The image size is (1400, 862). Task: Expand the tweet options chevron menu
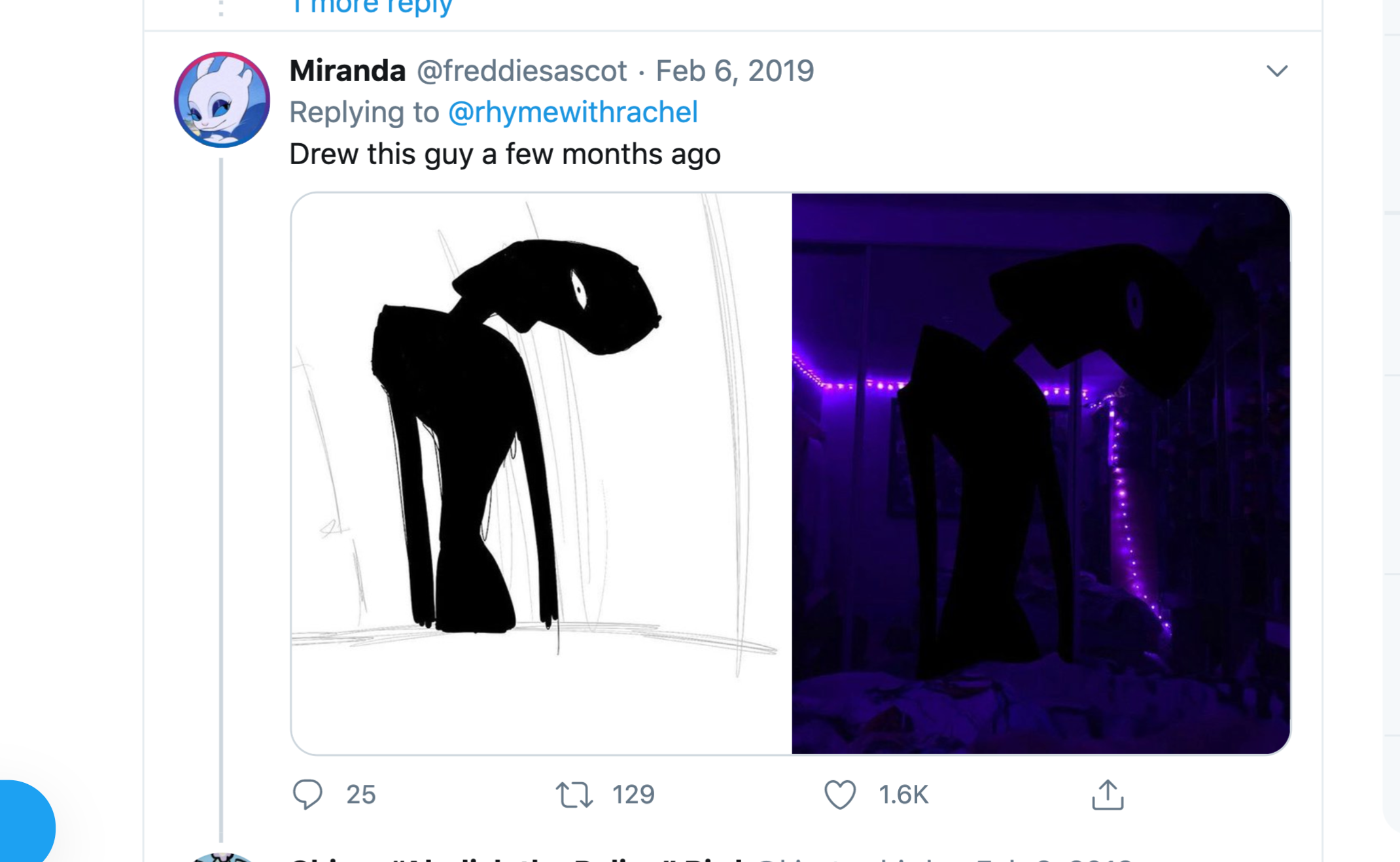(1276, 71)
